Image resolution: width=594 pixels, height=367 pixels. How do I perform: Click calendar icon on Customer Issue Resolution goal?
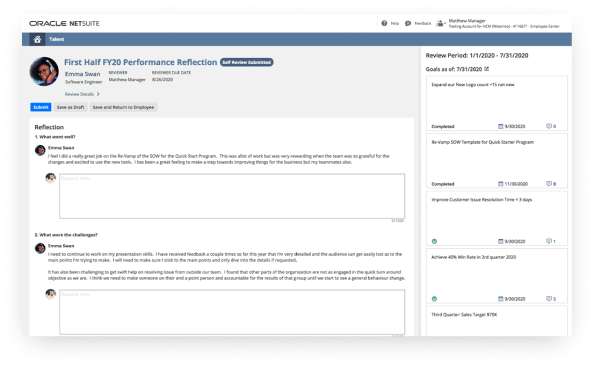(x=500, y=241)
